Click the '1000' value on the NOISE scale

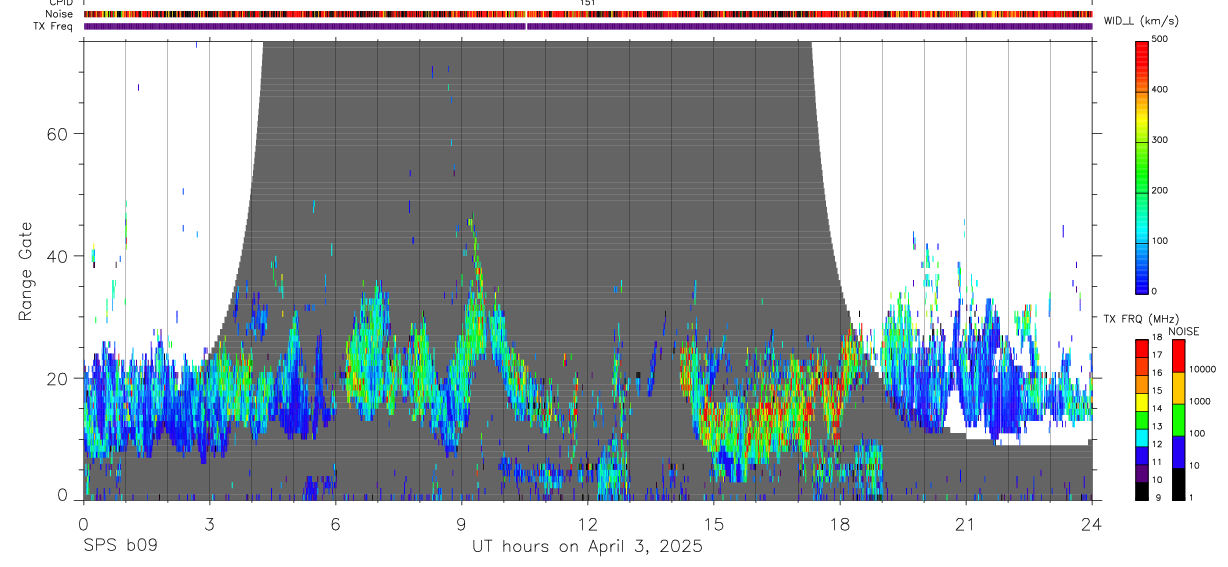click(1198, 402)
